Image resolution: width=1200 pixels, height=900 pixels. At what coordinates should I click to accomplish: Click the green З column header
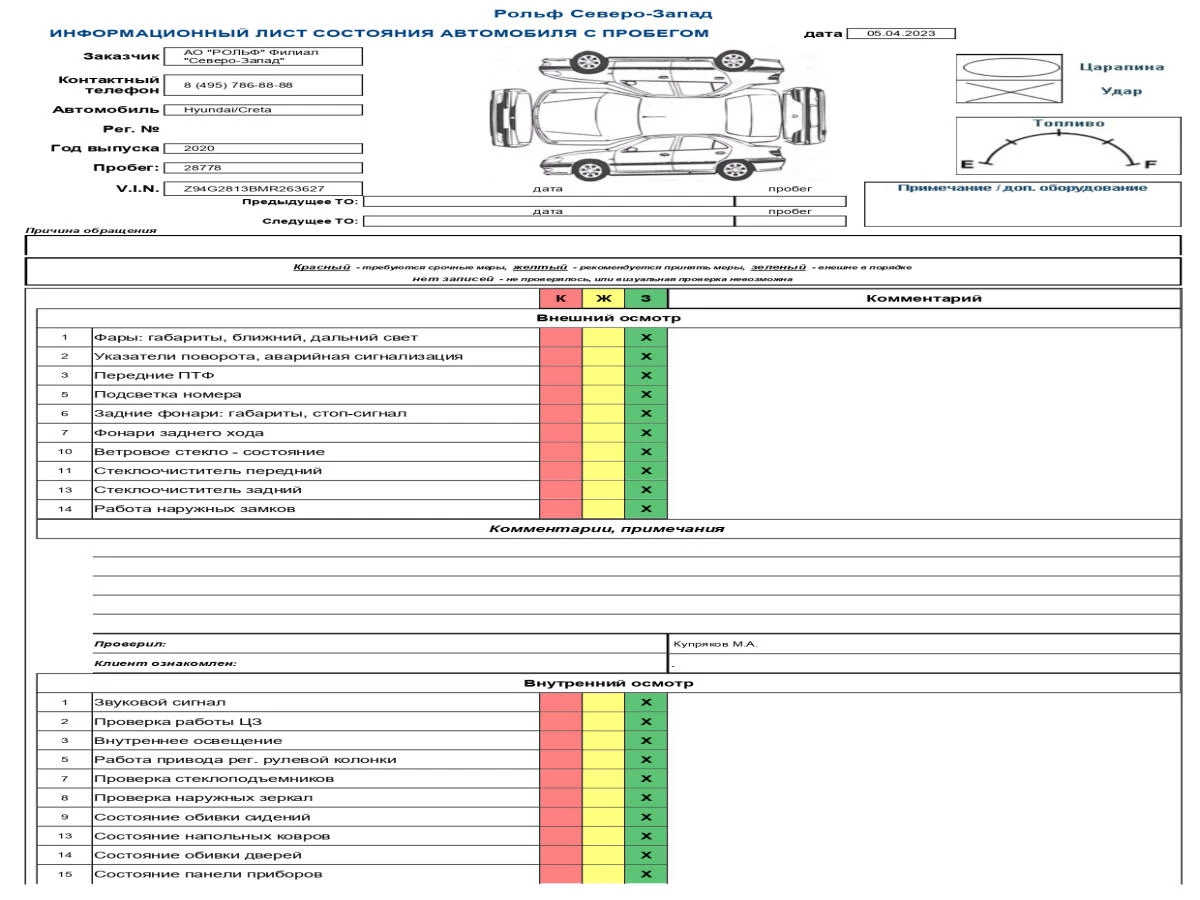tap(645, 298)
